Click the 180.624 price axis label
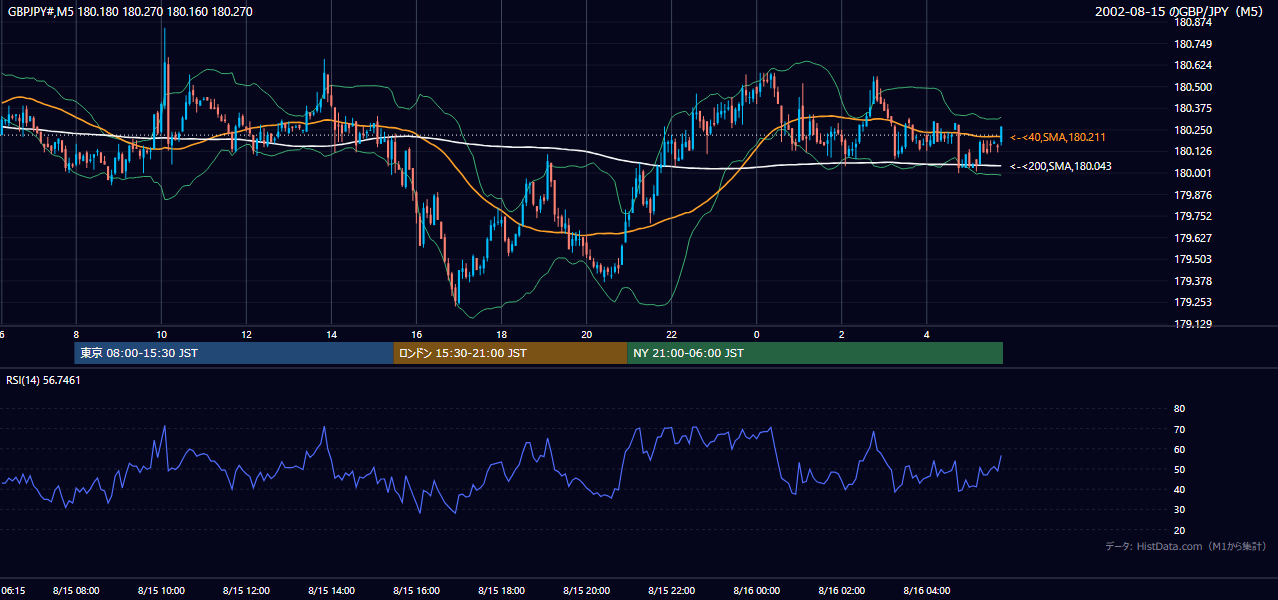1278x600 pixels. point(1194,65)
